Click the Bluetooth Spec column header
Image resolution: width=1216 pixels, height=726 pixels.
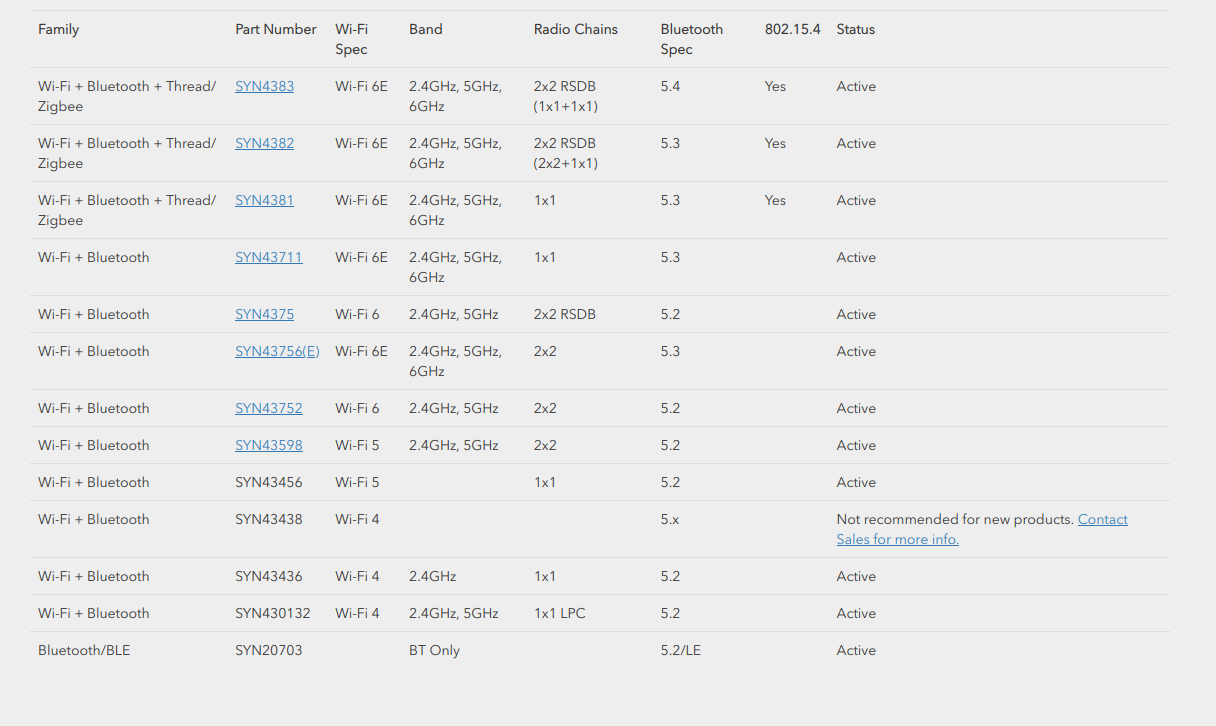tap(692, 39)
